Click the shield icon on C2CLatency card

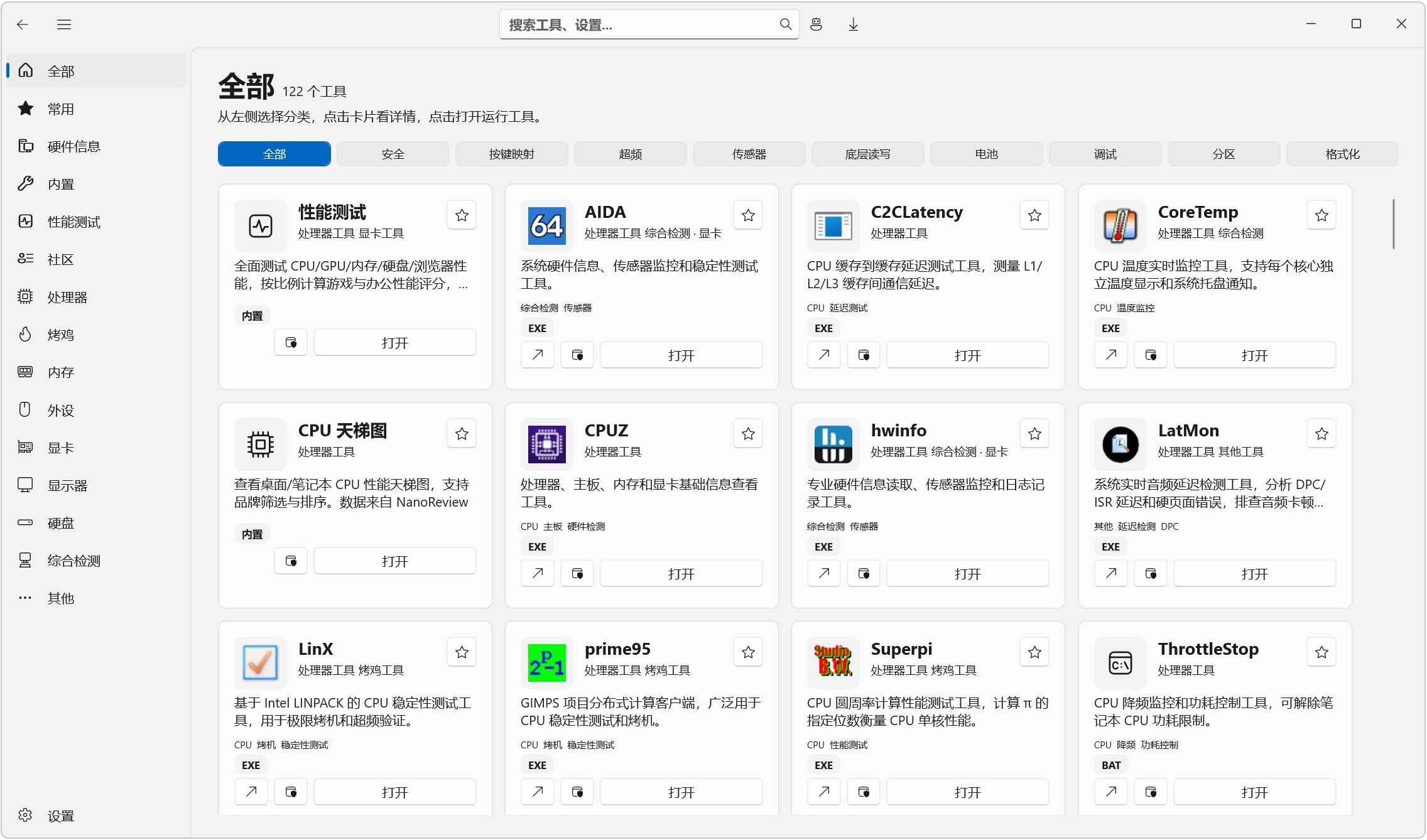point(864,355)
